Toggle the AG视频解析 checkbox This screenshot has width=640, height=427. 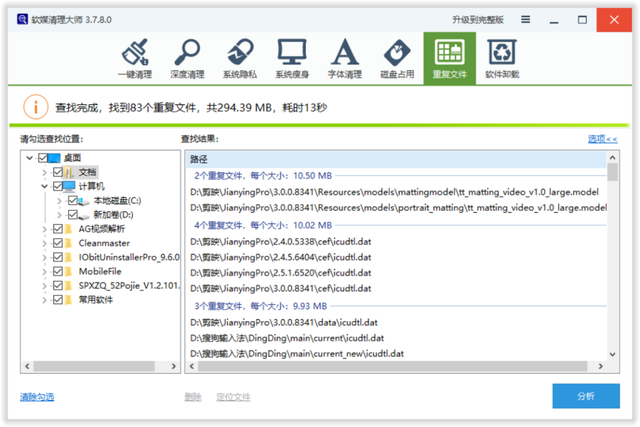pyautogui.click(x=58, y=229)
